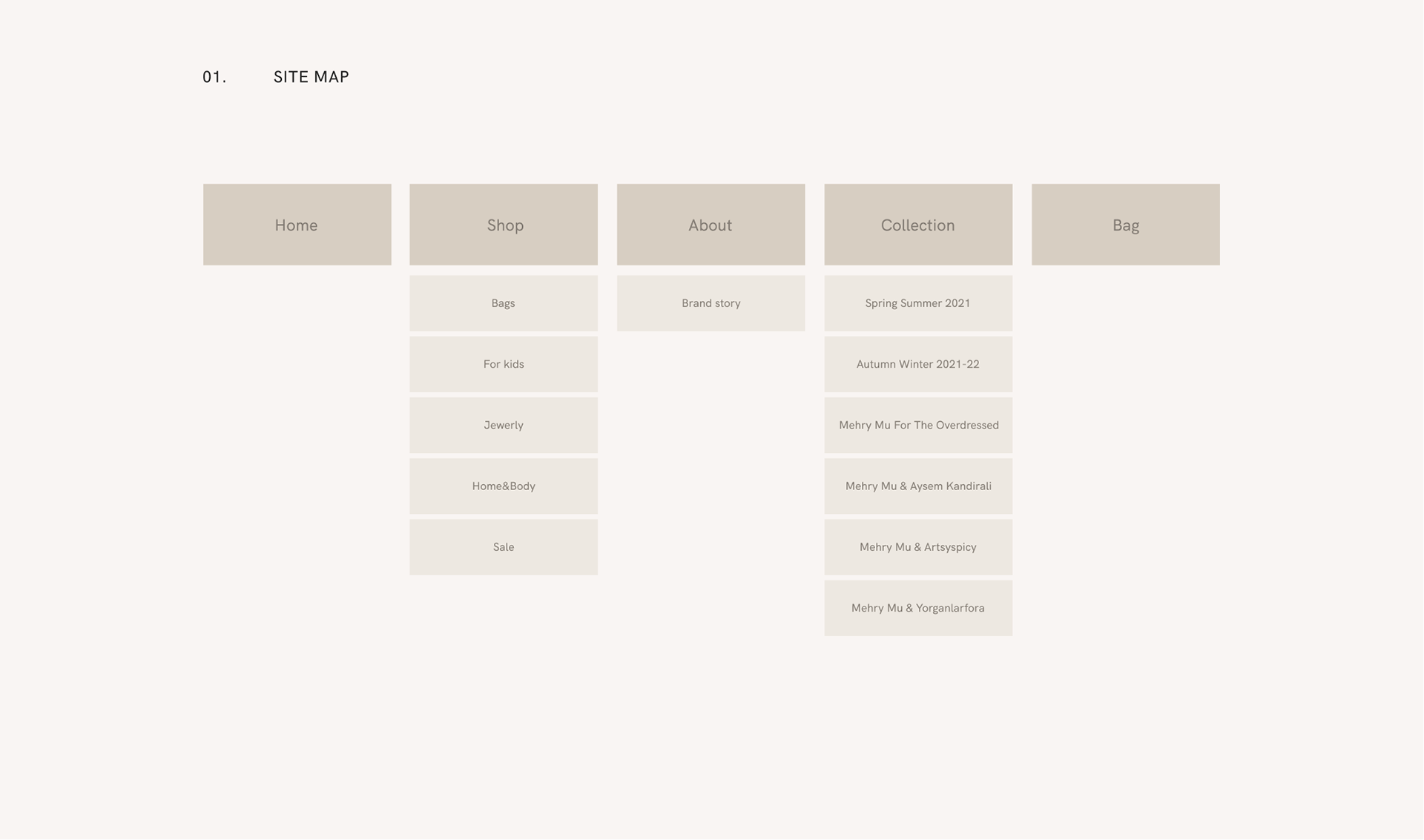Click Mehry Mu & Aysem Kandirali box

pyautogui.click(x=917, y=486)
